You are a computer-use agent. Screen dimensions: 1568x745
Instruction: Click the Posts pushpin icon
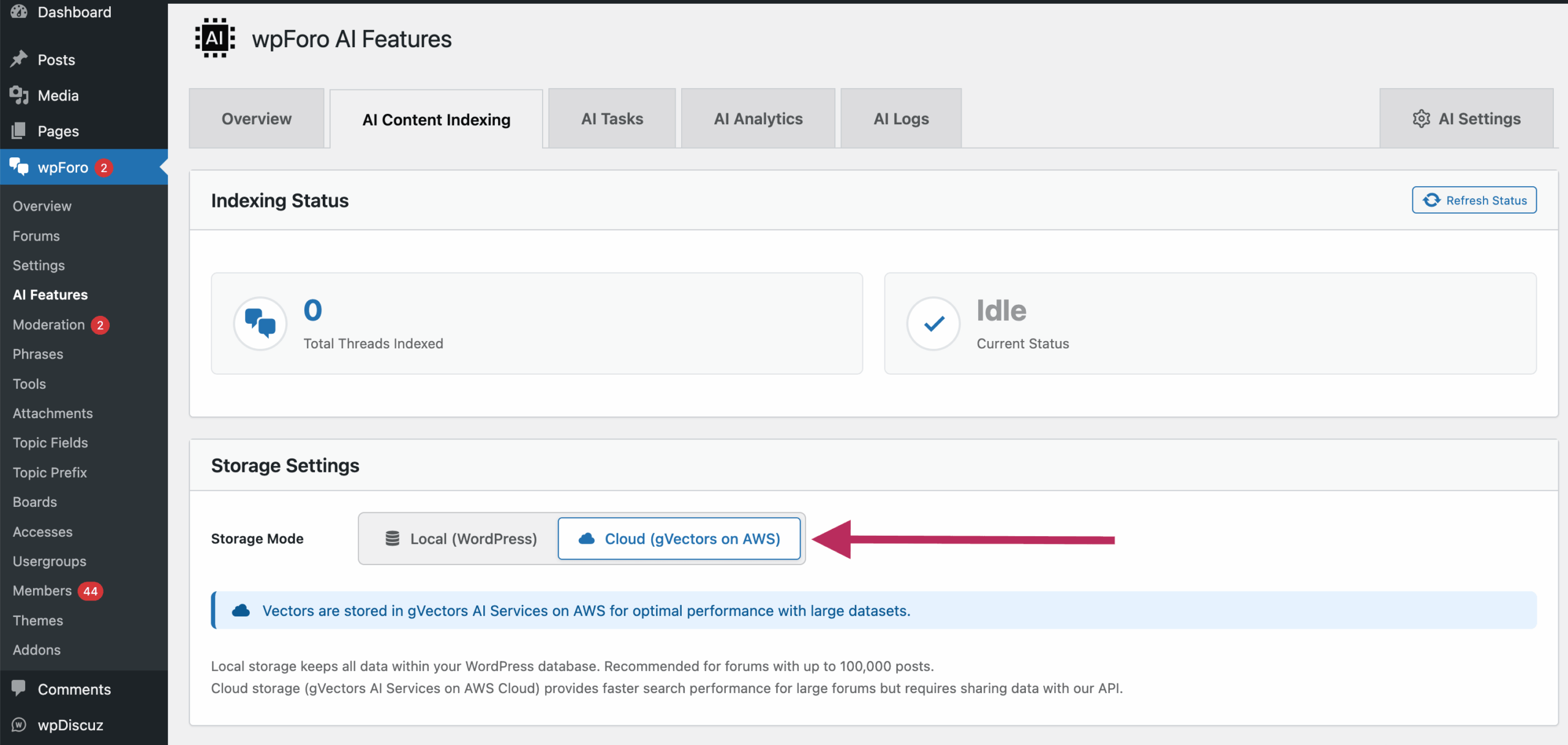[19, 59]
